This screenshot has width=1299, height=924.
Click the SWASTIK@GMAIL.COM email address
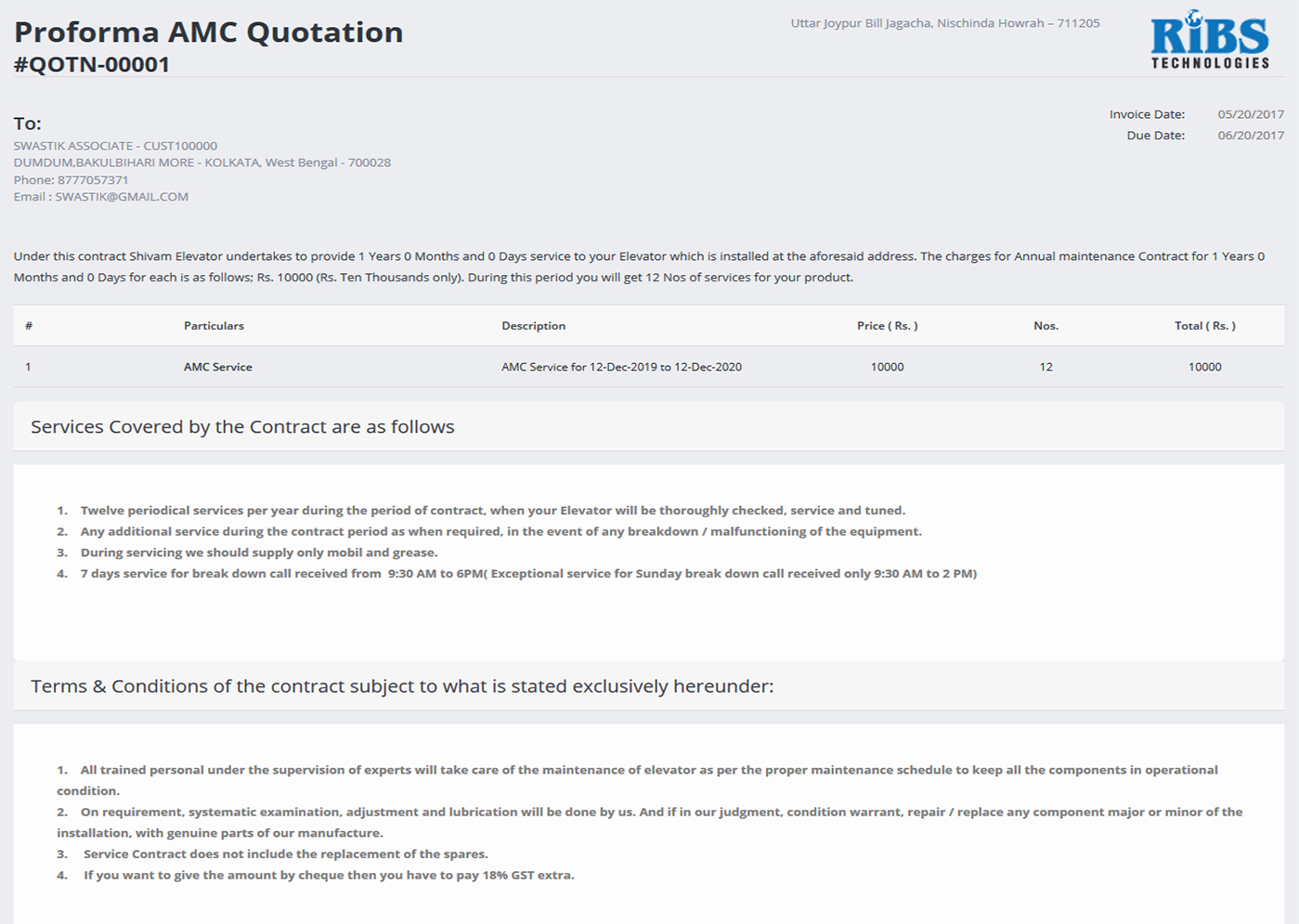(x=121, y=197)
